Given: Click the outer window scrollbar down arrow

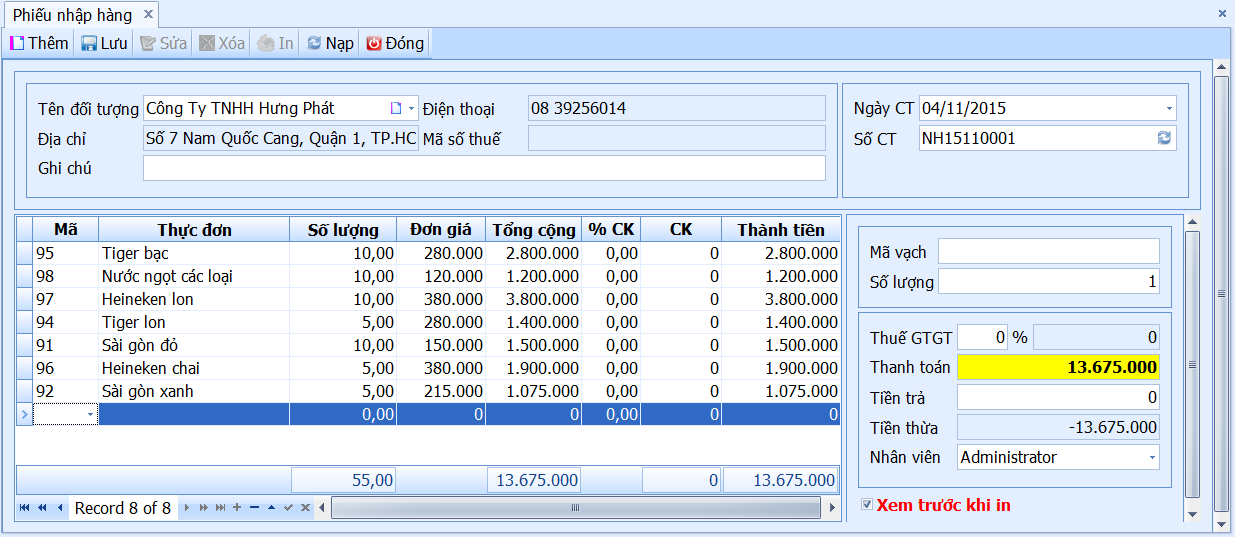Looking at the screenshot, I should pos(1221,523).
